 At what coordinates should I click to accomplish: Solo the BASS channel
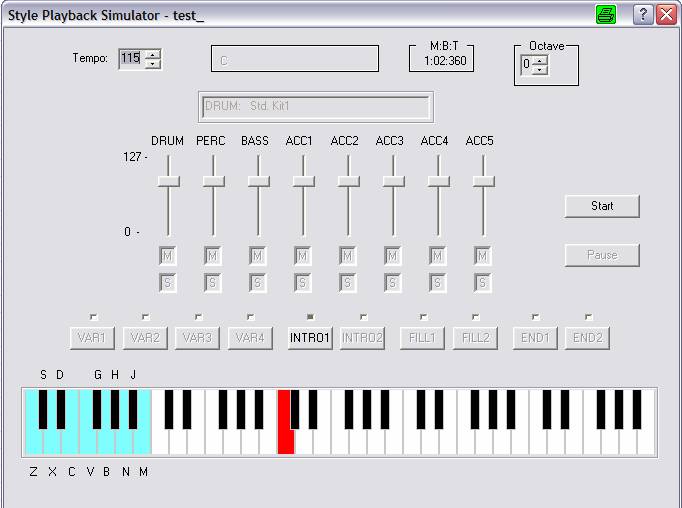pos(257,283)
